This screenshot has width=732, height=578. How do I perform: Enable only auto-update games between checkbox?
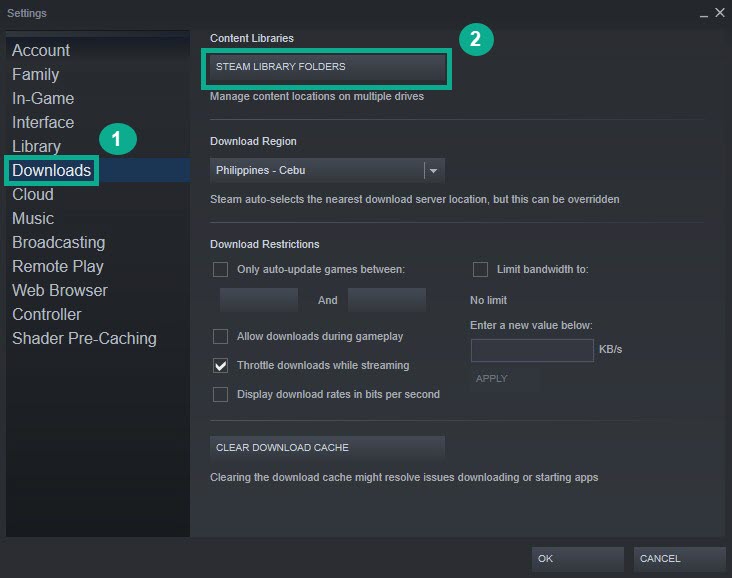[x=220, y=269]
